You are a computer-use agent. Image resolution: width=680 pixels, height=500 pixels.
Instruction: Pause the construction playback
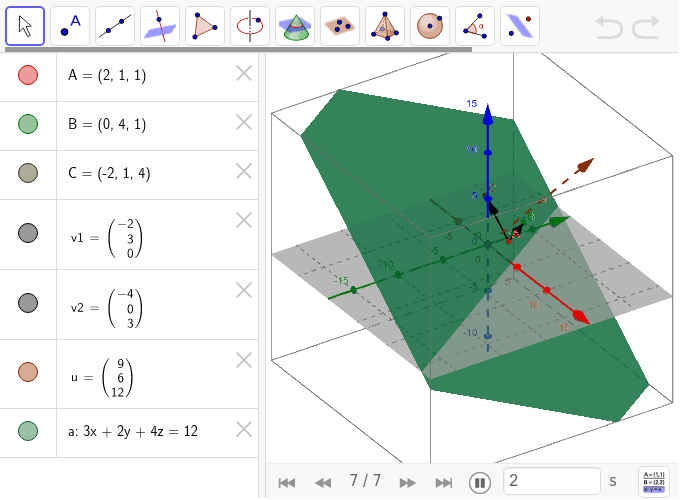pos(480,482)
